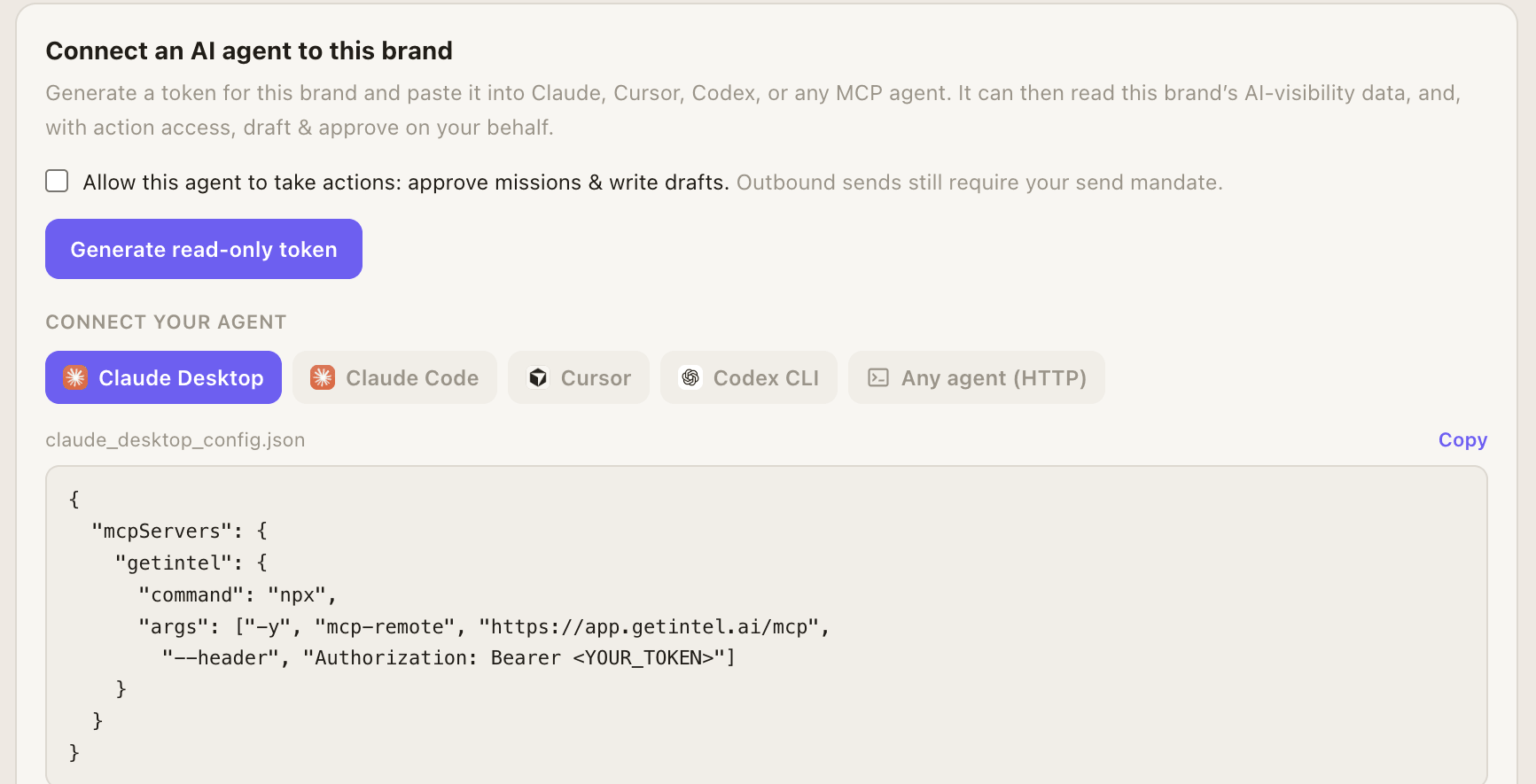Click the "getintel" key in code

coord(175,563)
